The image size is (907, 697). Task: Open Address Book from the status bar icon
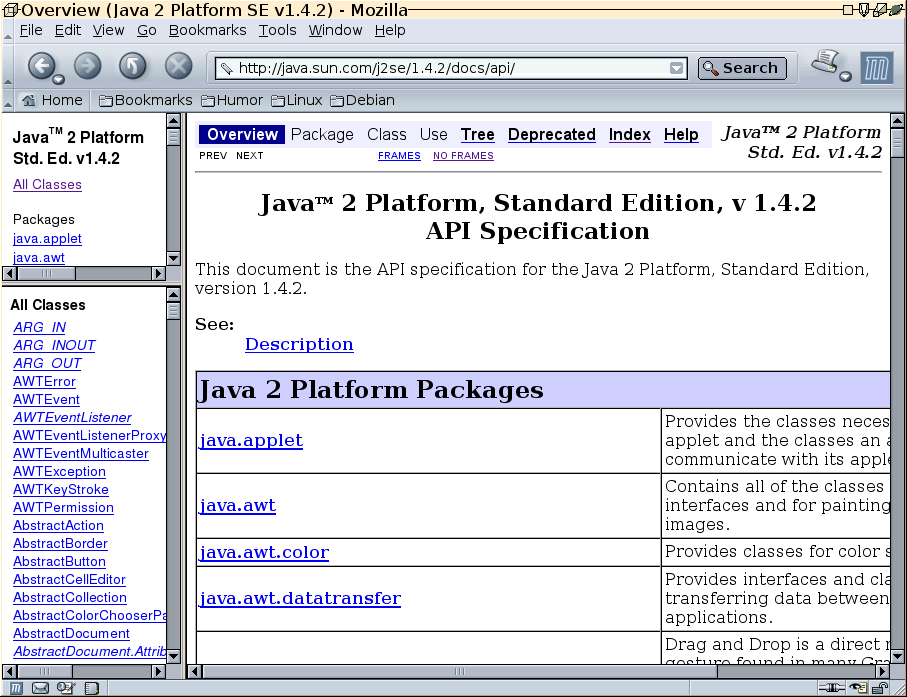pyautogui.click(x=91, y=688)
